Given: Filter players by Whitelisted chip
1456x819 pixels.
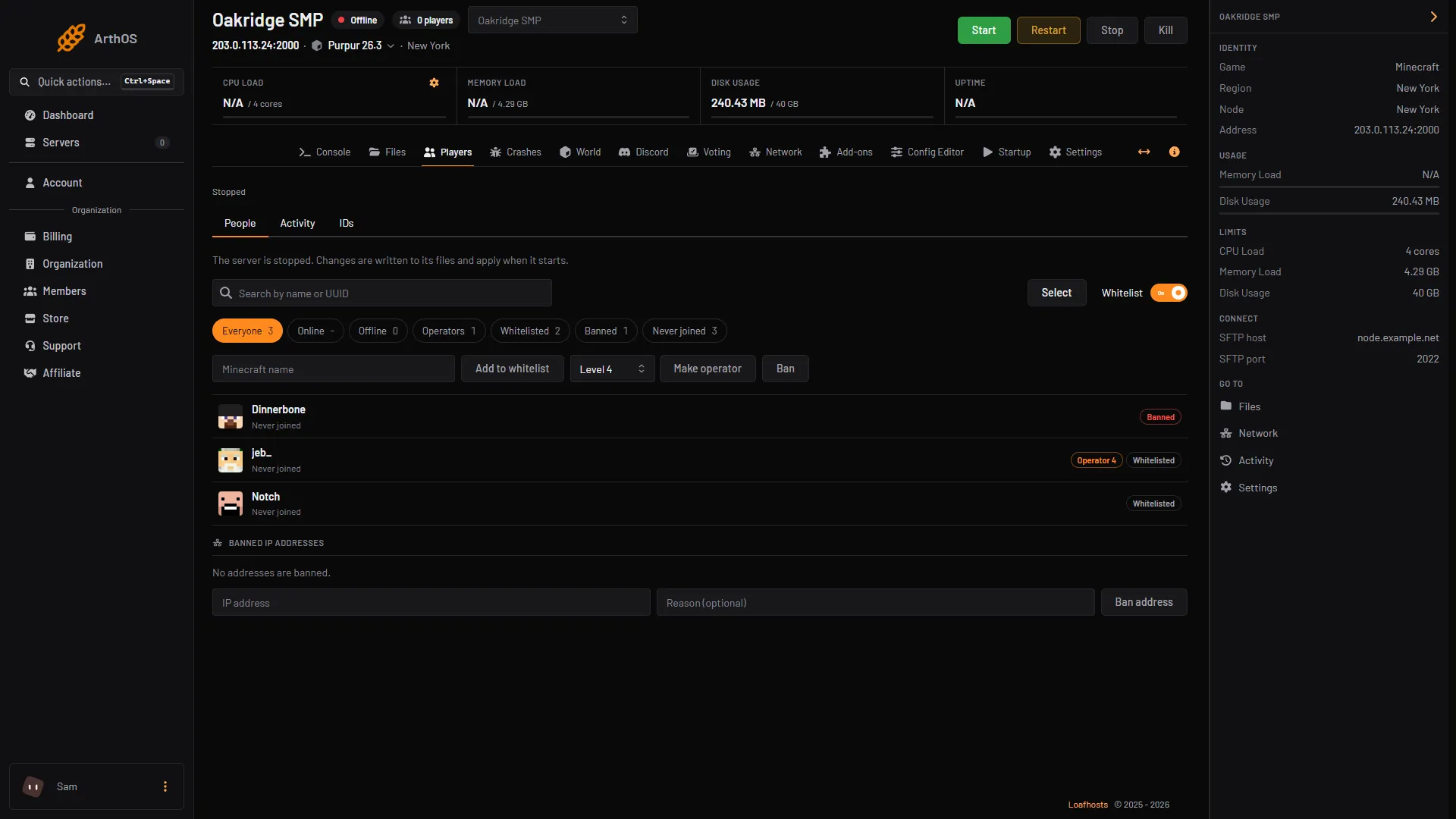Looking at the screenshot, I should [x=530, y=331].
